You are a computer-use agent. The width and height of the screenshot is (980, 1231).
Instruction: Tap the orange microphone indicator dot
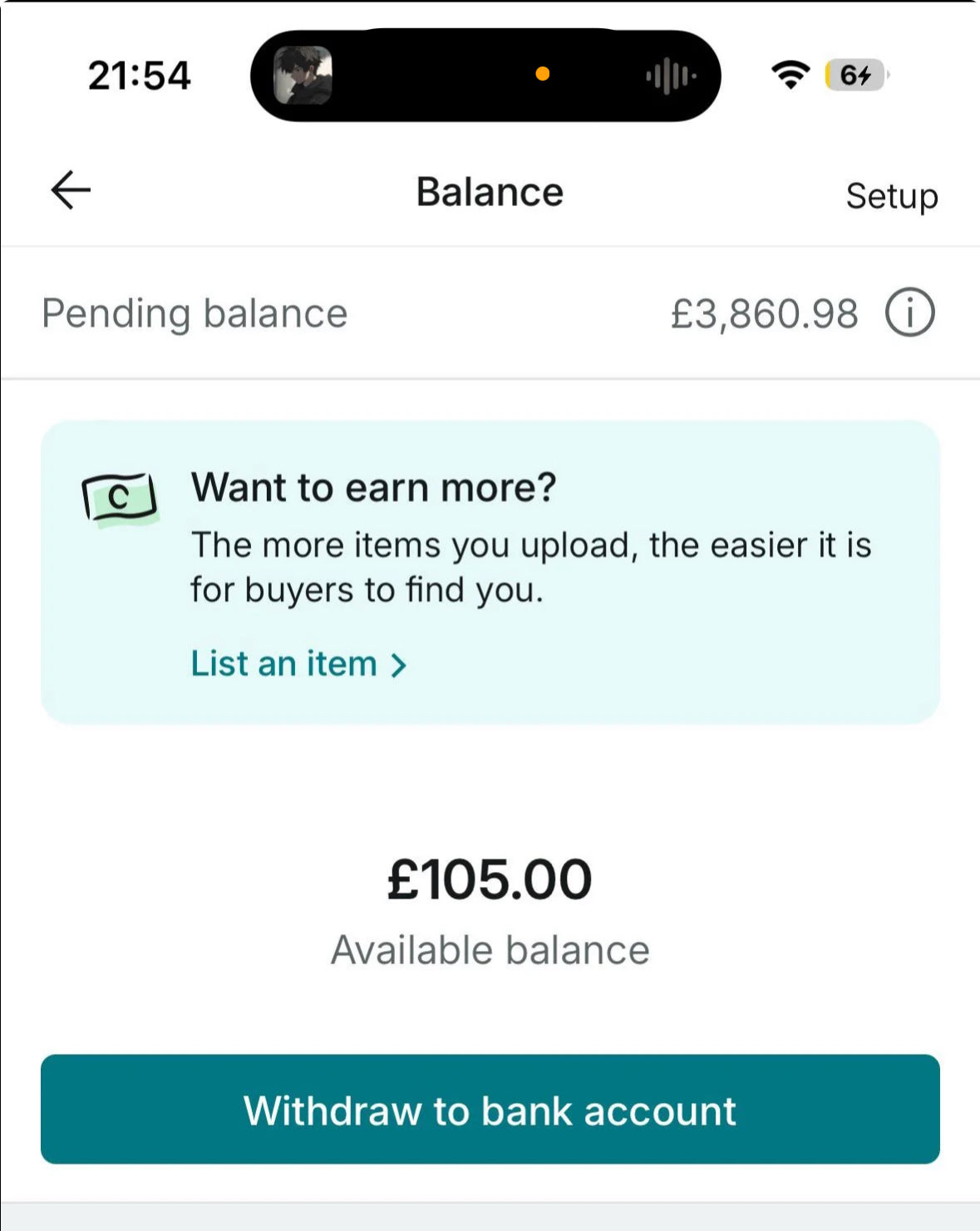(x=543, y=74)
